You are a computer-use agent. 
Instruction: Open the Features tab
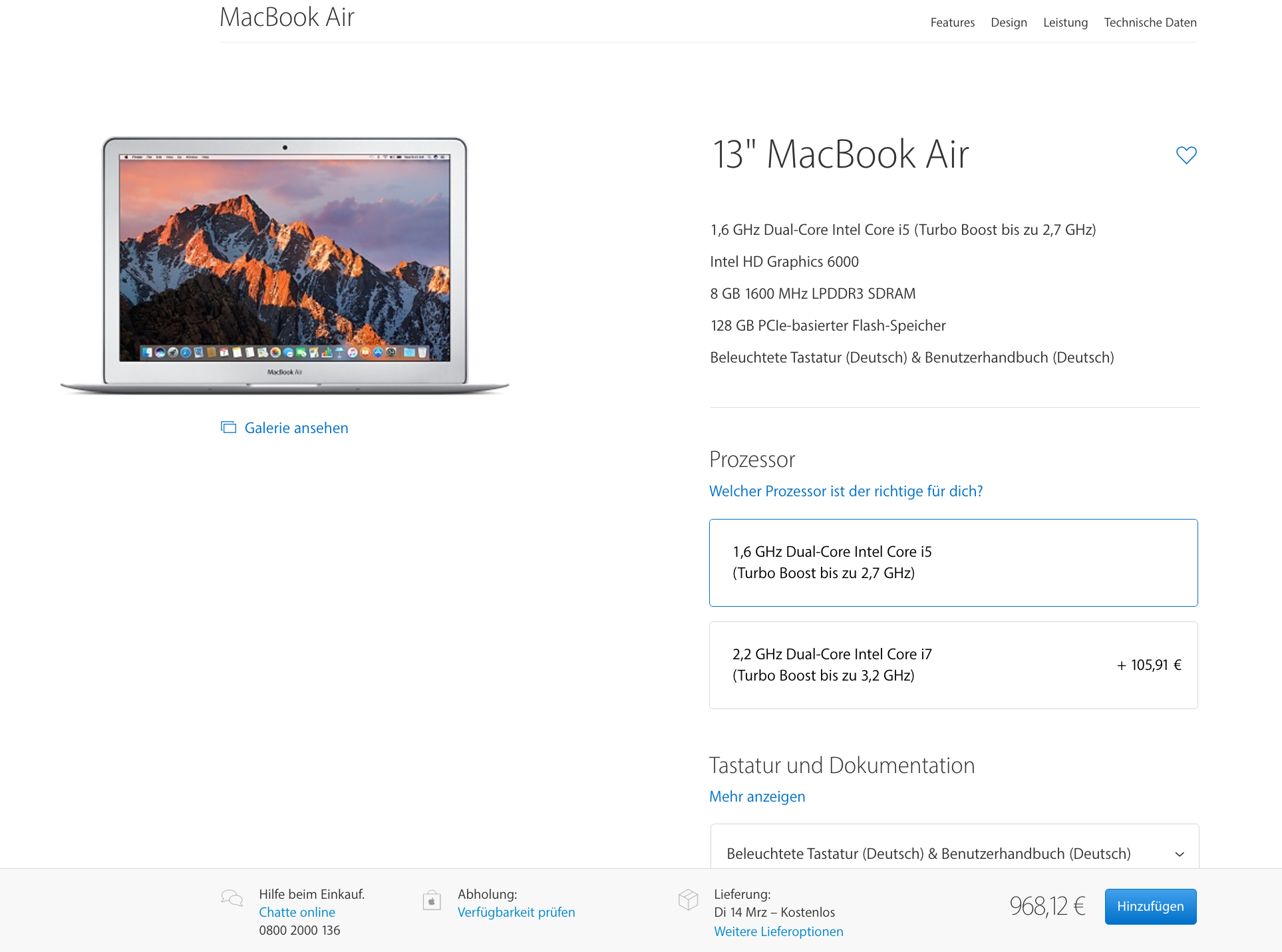click(952, 23)
